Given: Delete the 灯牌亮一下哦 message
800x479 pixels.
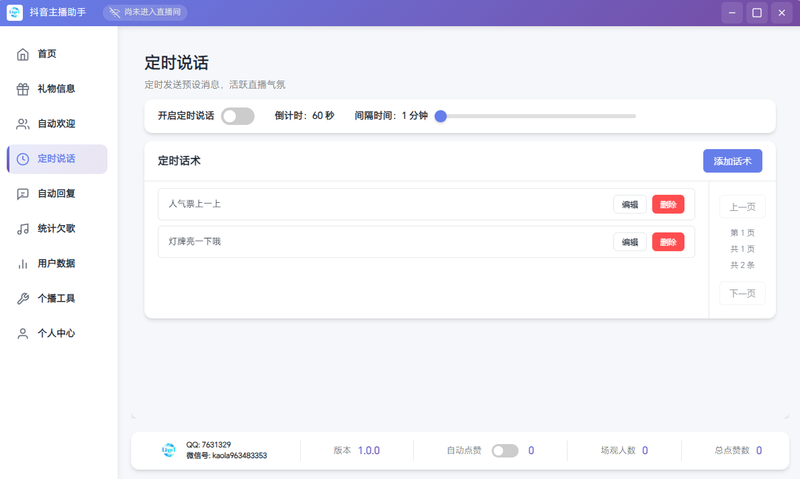Looking at the screenshot, I should tap(668, 242).
